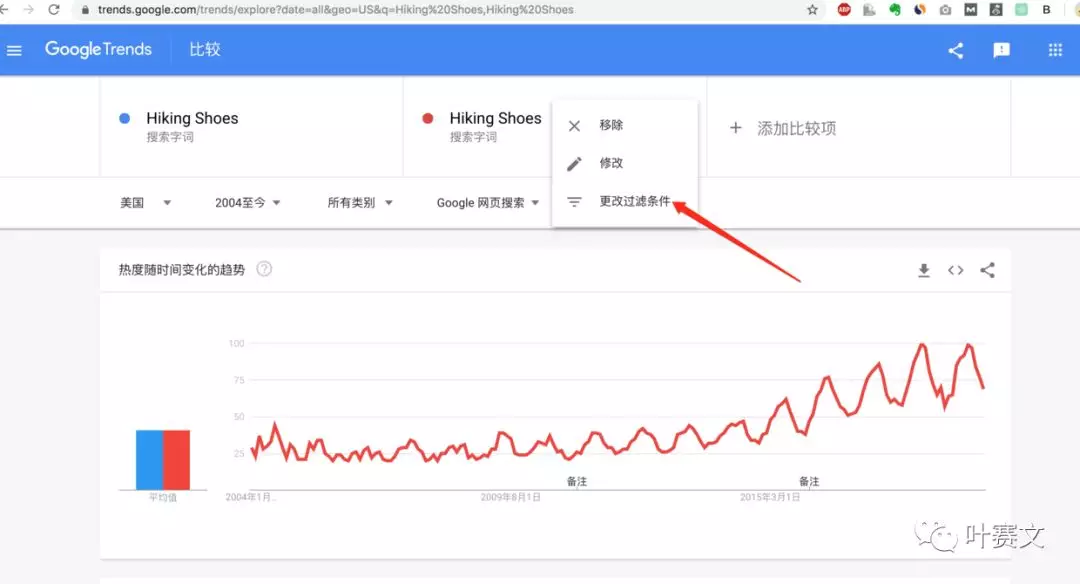Open the Google apps grid
Screen dimensions: 1080x584
[x=1054, y=49]
